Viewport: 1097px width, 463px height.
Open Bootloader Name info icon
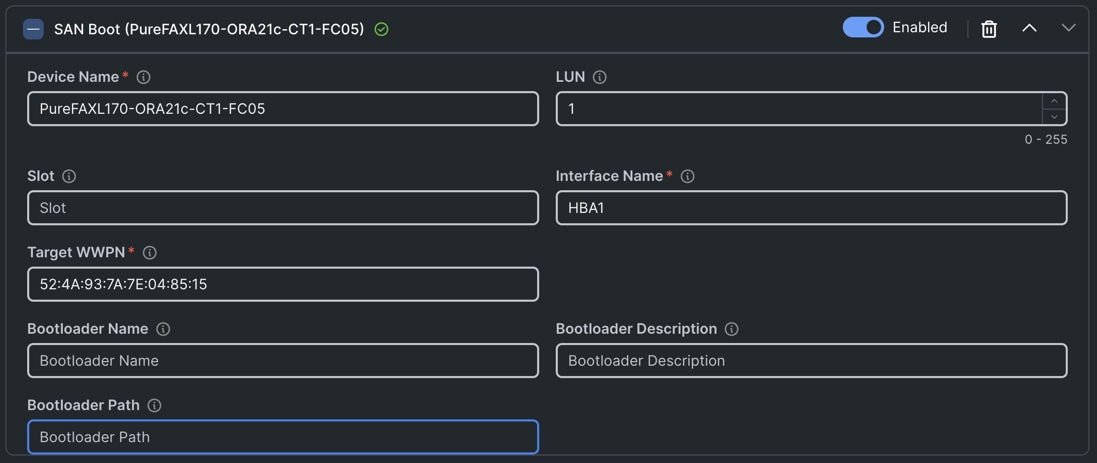coord(163,329)
